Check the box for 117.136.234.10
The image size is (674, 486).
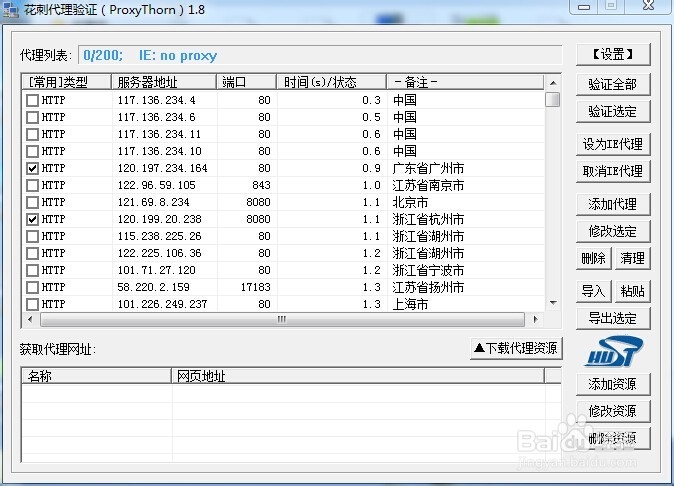pyautogui.click(x=32, y=151)
